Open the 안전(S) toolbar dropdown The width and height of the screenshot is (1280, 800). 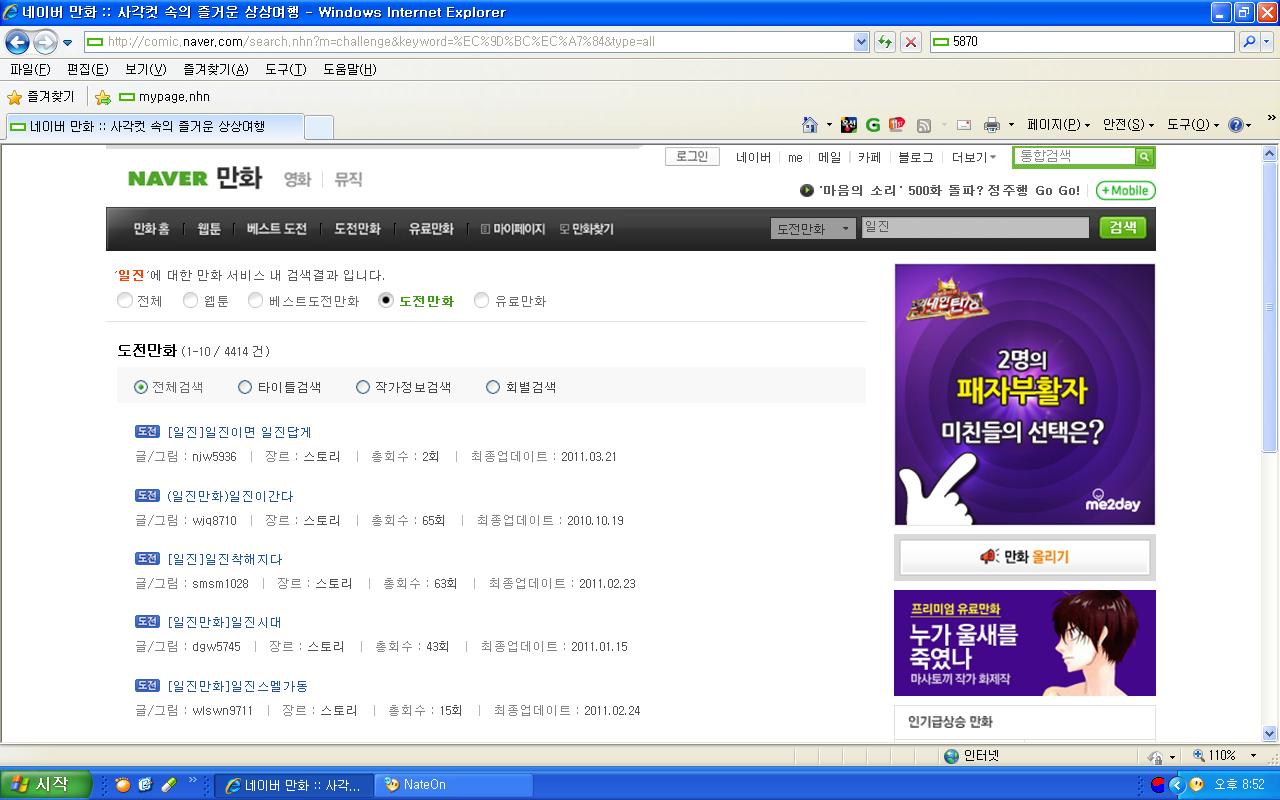(x=1128, y=125)
